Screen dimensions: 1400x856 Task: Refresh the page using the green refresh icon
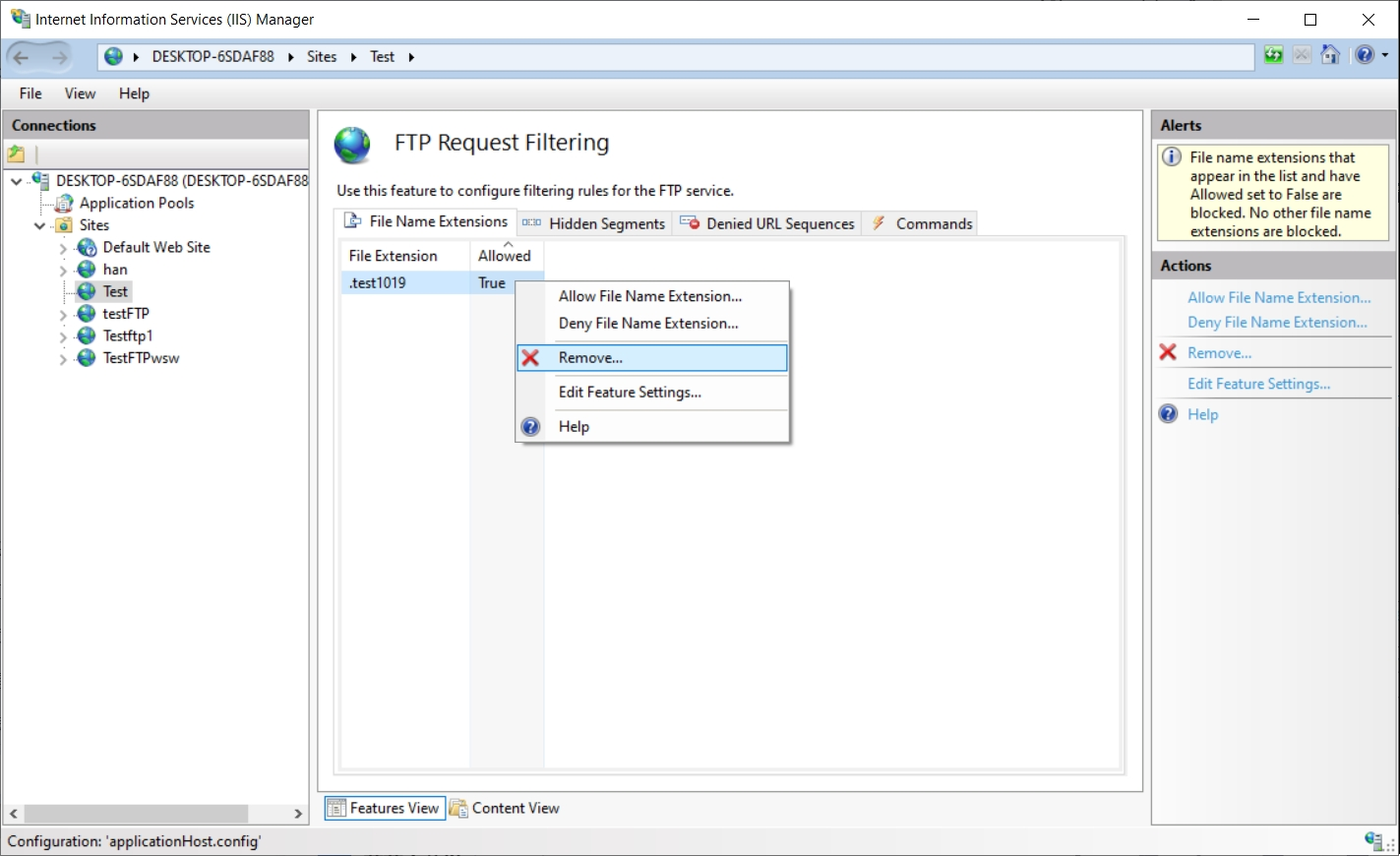(x=1273, y=55)
